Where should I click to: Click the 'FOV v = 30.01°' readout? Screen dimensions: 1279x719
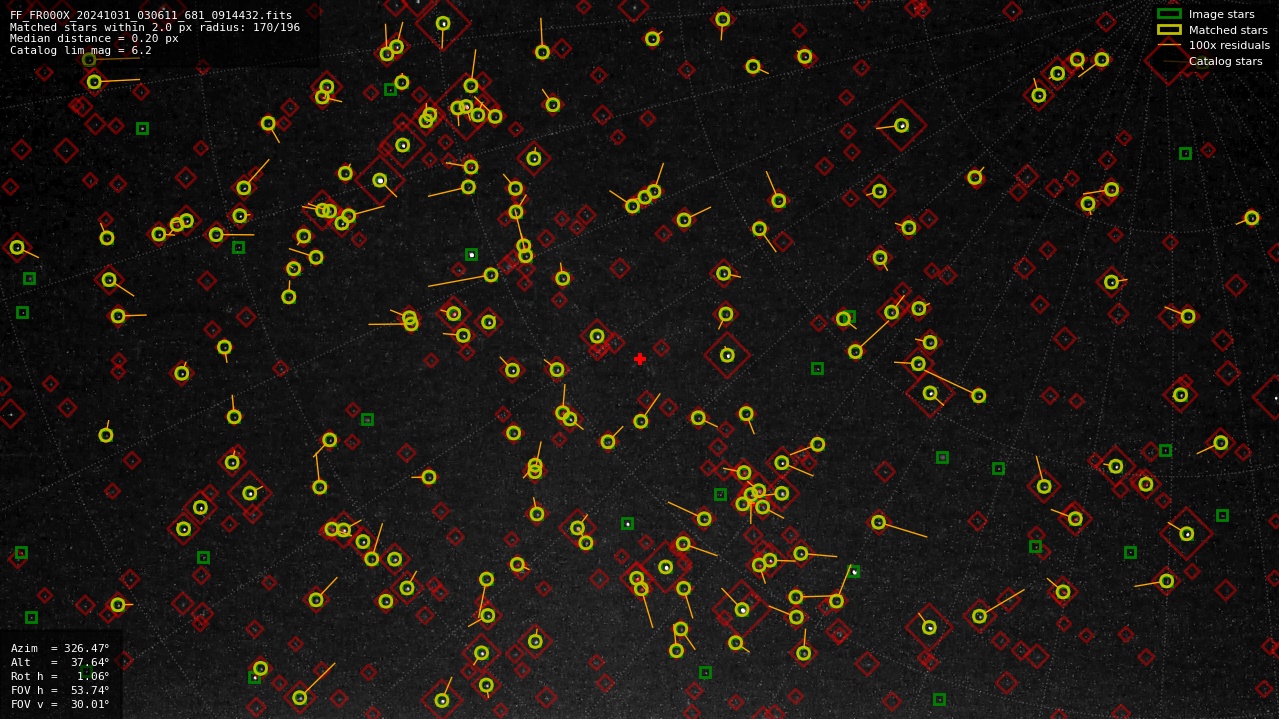pyautogui.click(x=60, y=704)
